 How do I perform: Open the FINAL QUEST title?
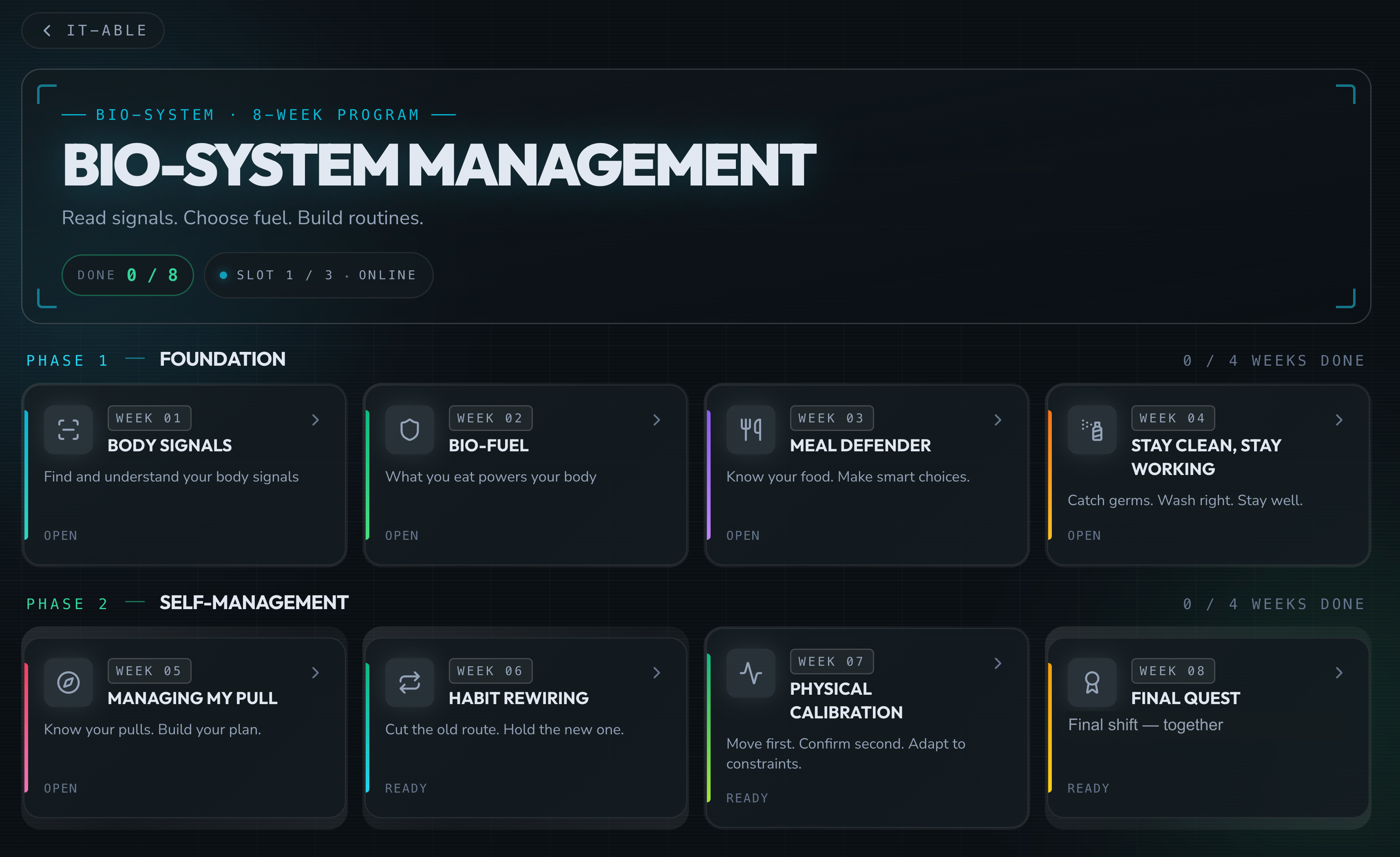pos(1185,698)
